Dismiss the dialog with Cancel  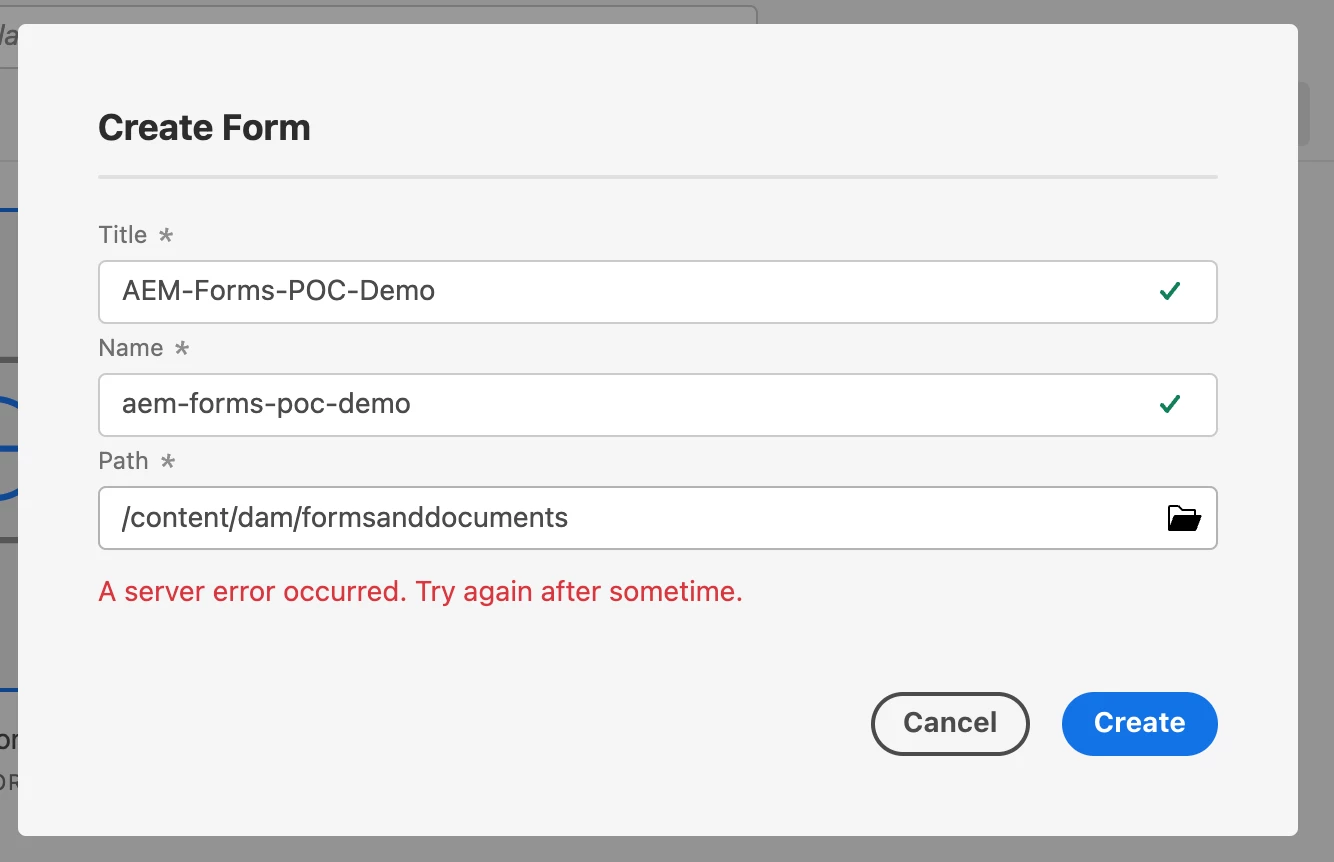(x=950, y=723)
